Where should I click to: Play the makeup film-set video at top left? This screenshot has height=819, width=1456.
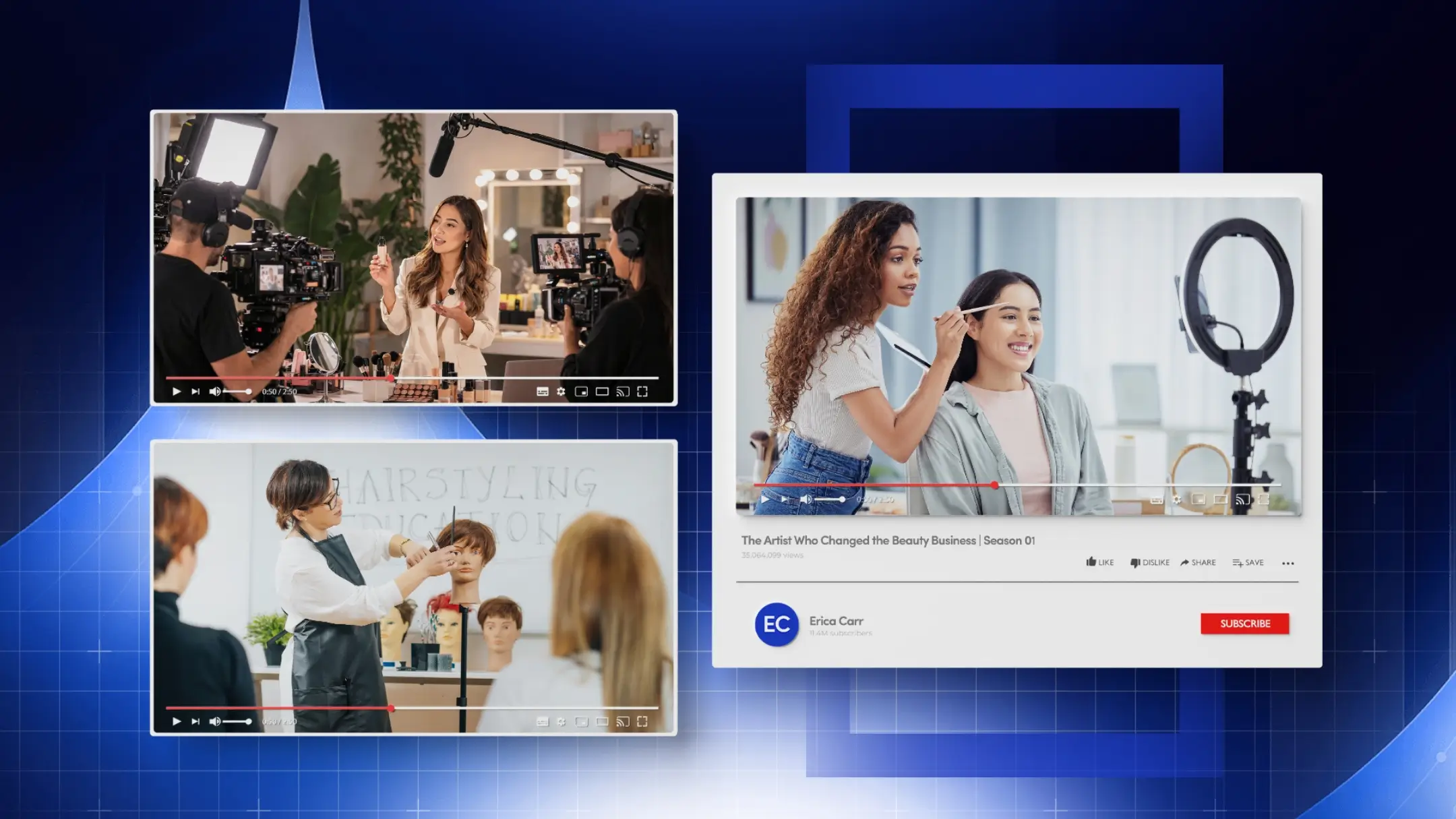click(x=176, y=392)
